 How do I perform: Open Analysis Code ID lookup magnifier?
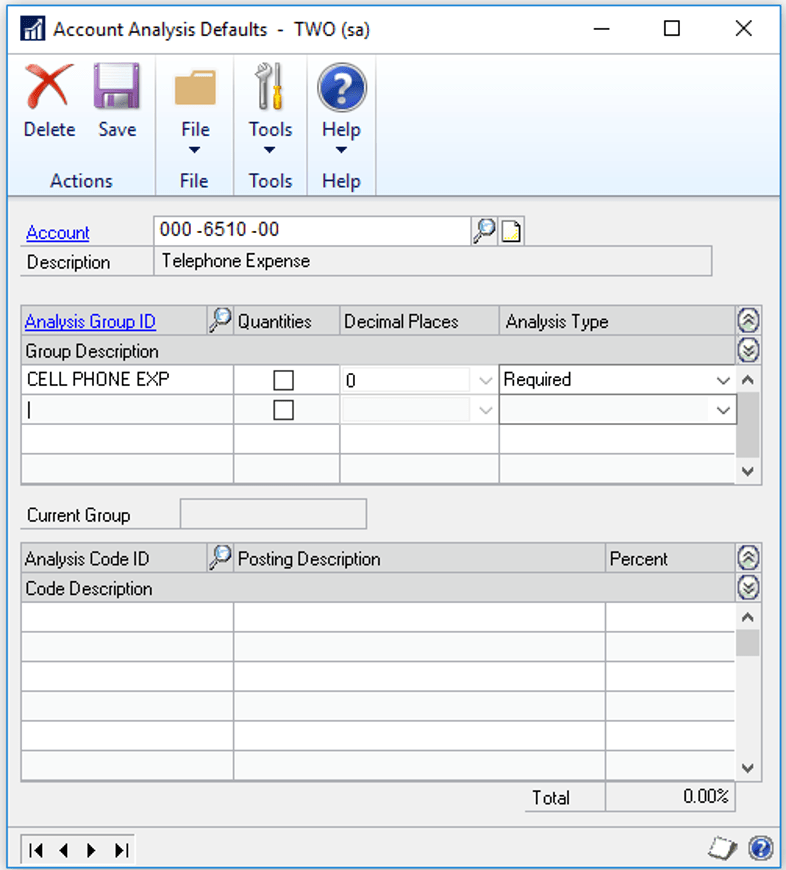[220, 559]
